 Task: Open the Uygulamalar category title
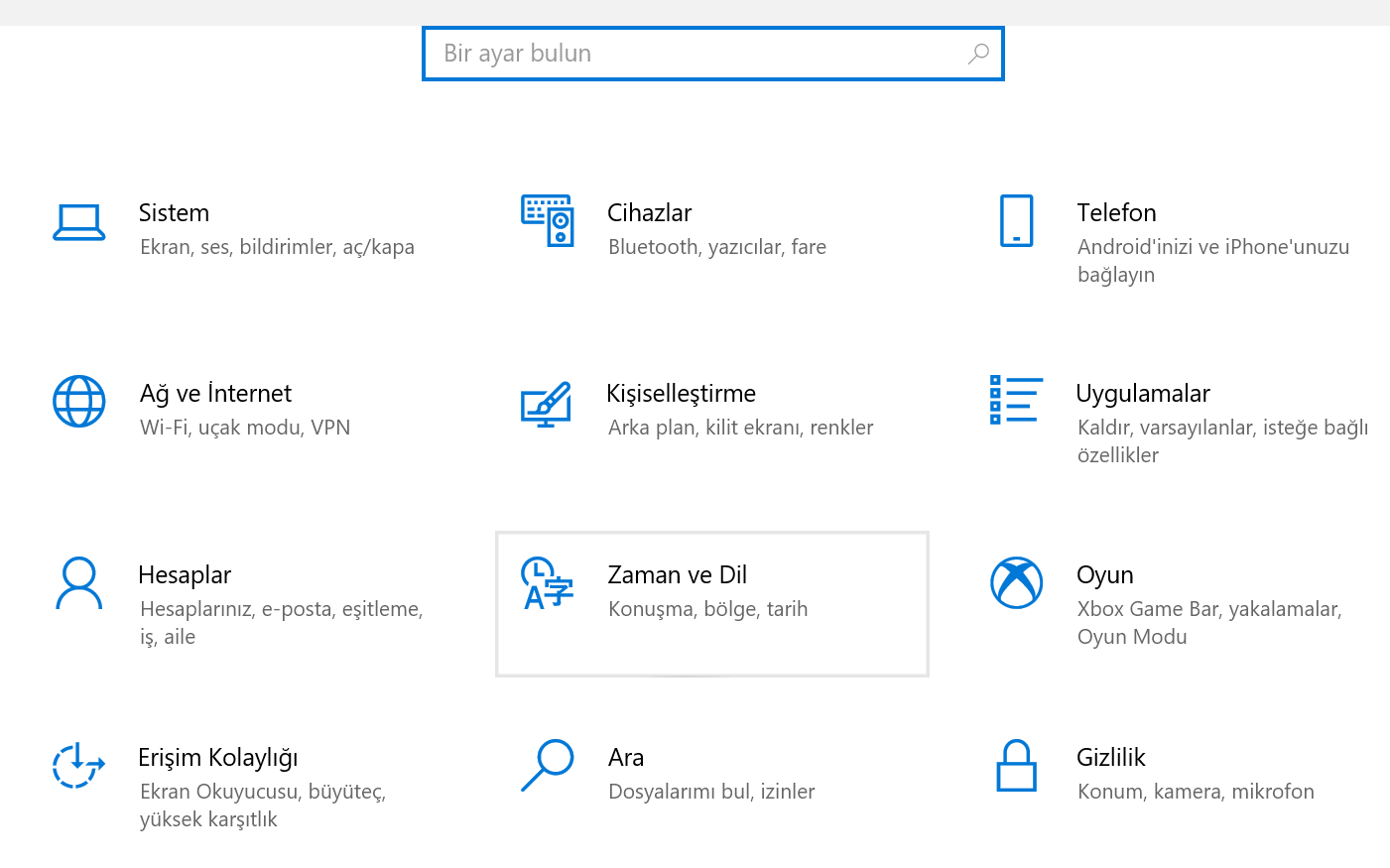1143,394
